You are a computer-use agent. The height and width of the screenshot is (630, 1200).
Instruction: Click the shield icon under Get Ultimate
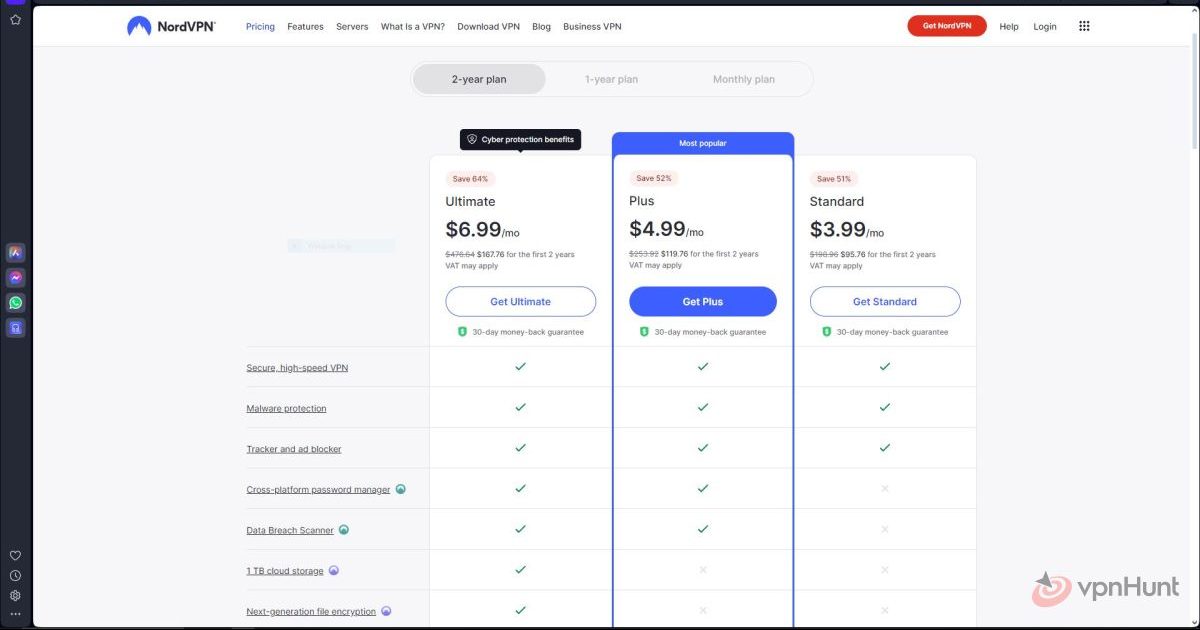[462, 332]
